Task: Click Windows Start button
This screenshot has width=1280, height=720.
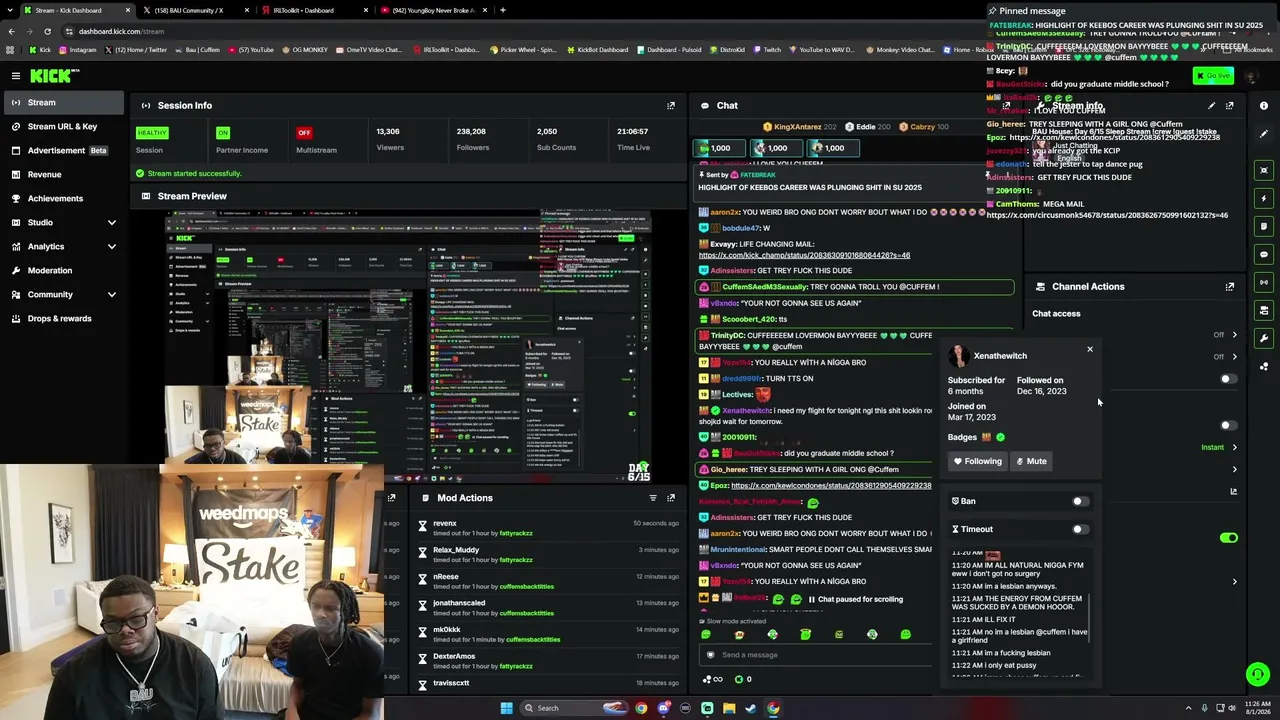Action: [x=506, y=708]
